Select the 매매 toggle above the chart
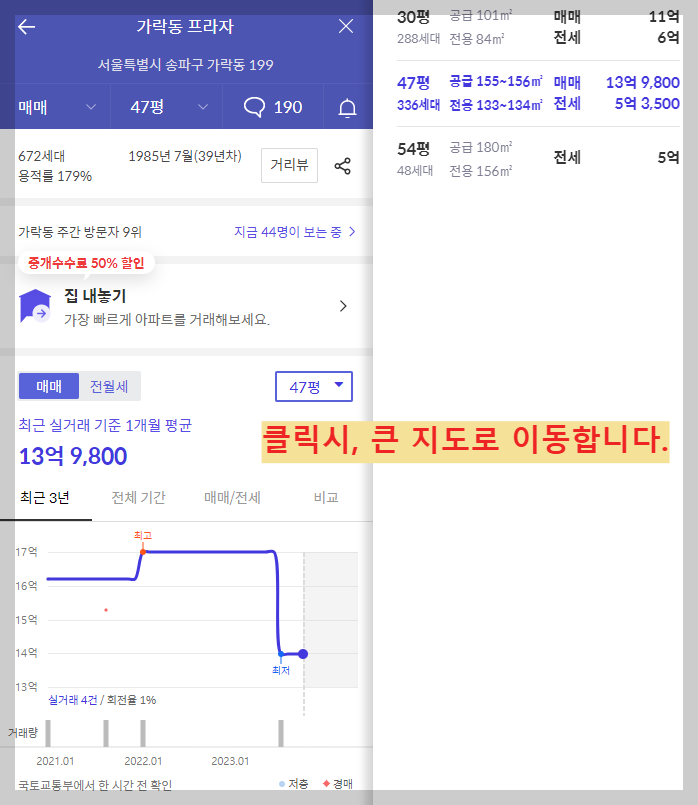The height and width of the screenshot is (805, 698). pos(49,386)
